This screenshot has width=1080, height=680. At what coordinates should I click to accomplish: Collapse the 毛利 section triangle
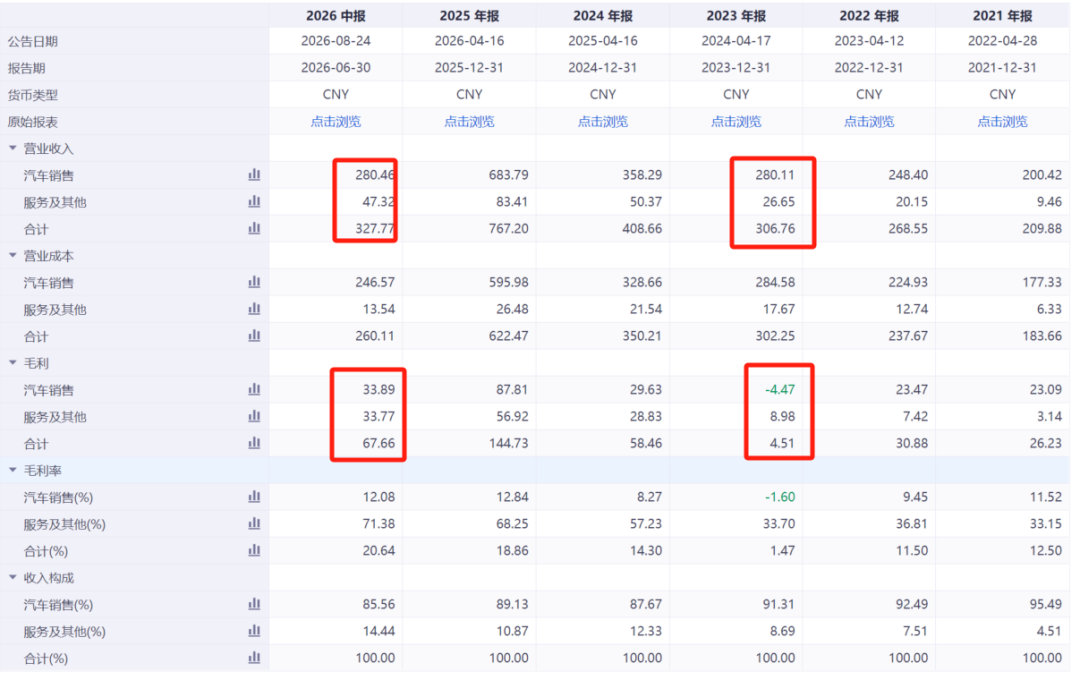(12, 363)
